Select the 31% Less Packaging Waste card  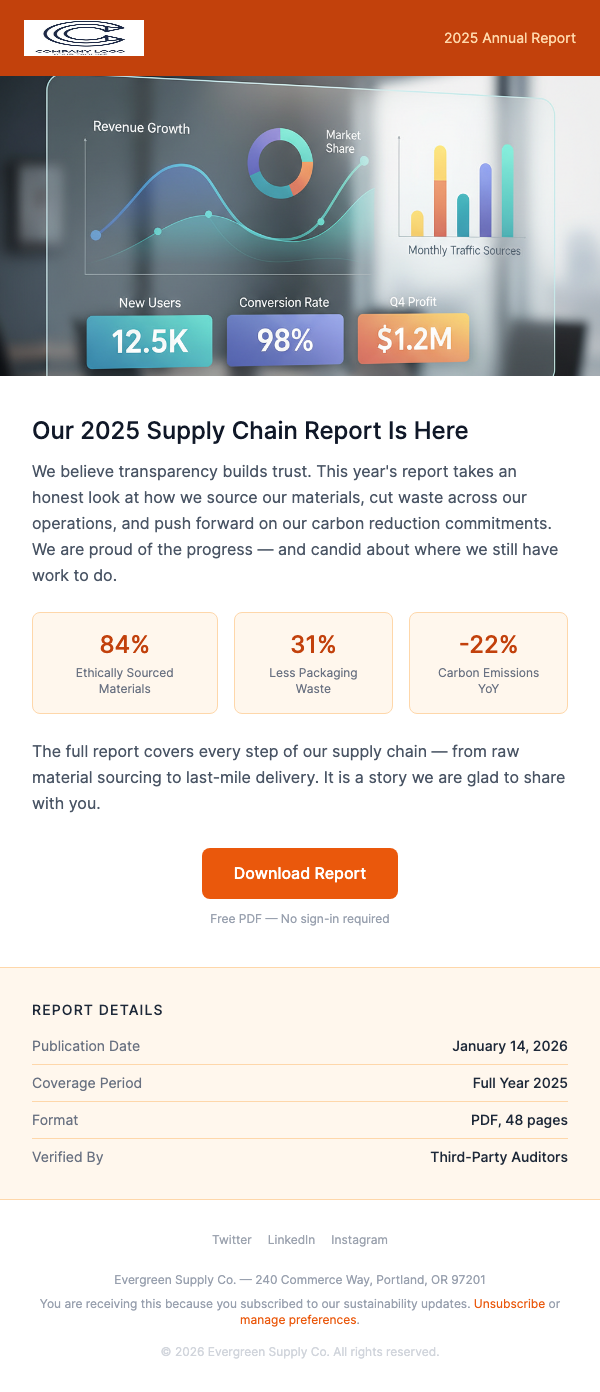(313, 662)
